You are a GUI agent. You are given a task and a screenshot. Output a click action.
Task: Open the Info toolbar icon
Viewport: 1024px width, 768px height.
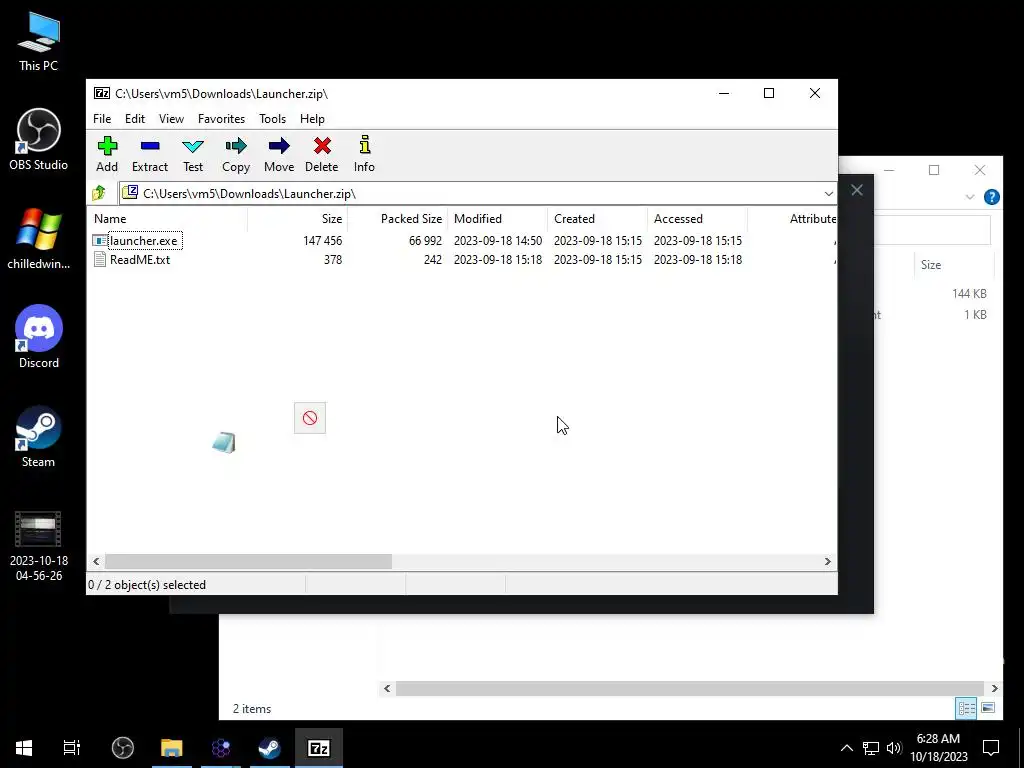point(364,154)
